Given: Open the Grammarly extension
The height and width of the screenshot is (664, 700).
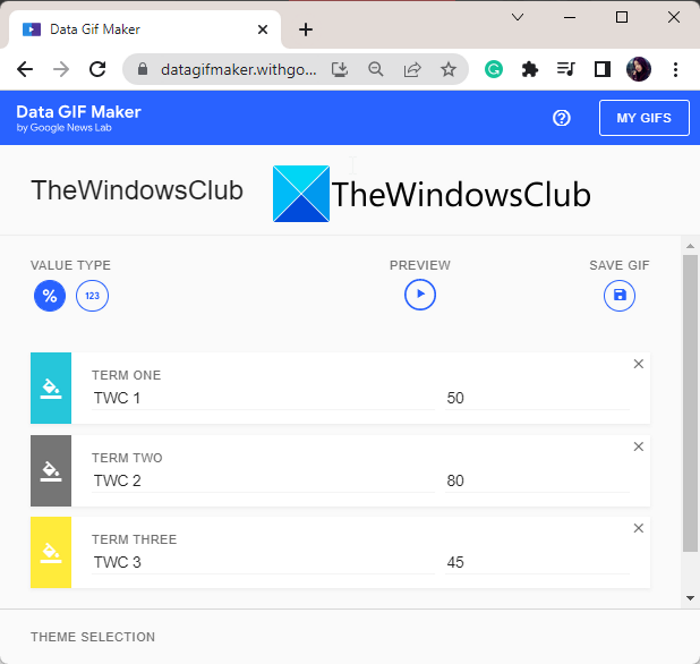Looking at the screenshot, I should (x=494, y=69).
